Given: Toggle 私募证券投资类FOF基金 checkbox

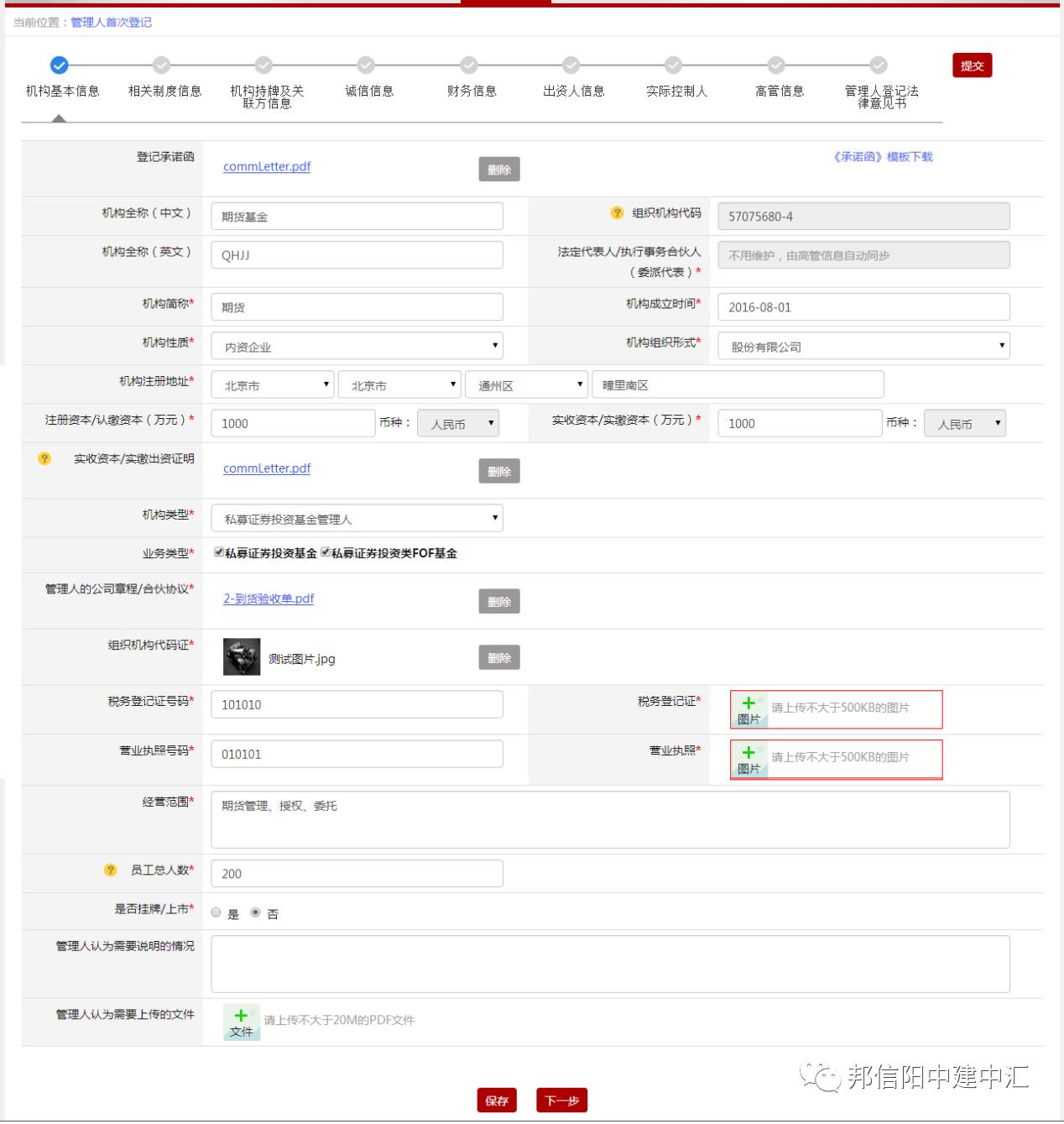Looking at the screenshot, I should [326, 552].
